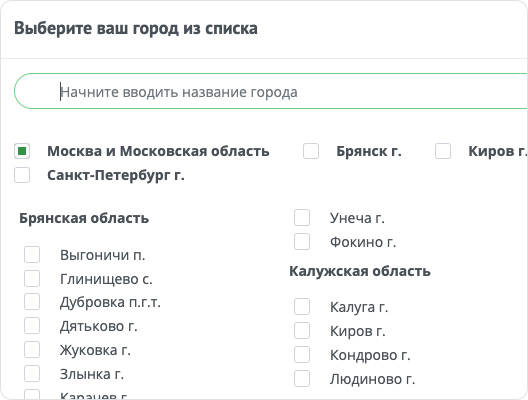Screen dimensions: 528x400
Task: Check the Глинищево с. box
Action: (x=32, y=278)
